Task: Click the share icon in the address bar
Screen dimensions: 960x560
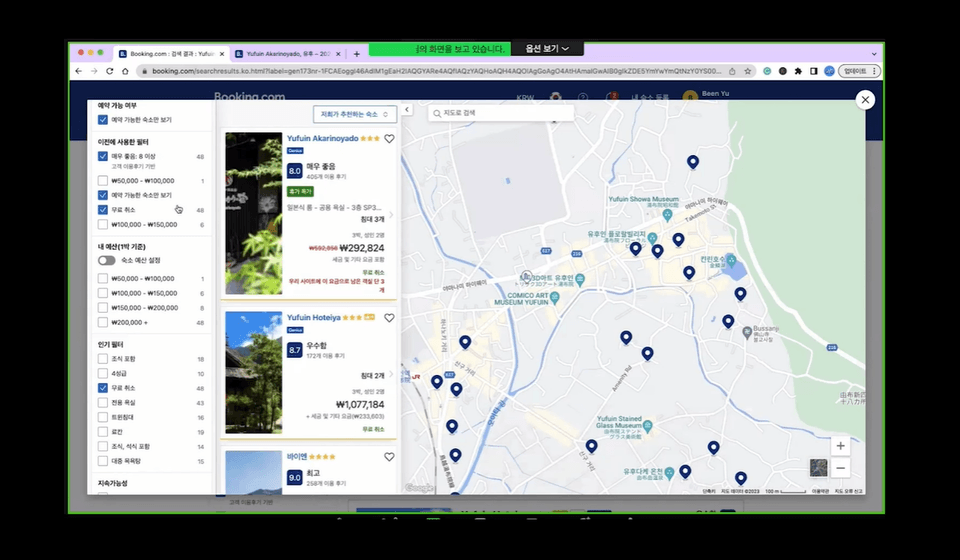Action: pos(732,71)
